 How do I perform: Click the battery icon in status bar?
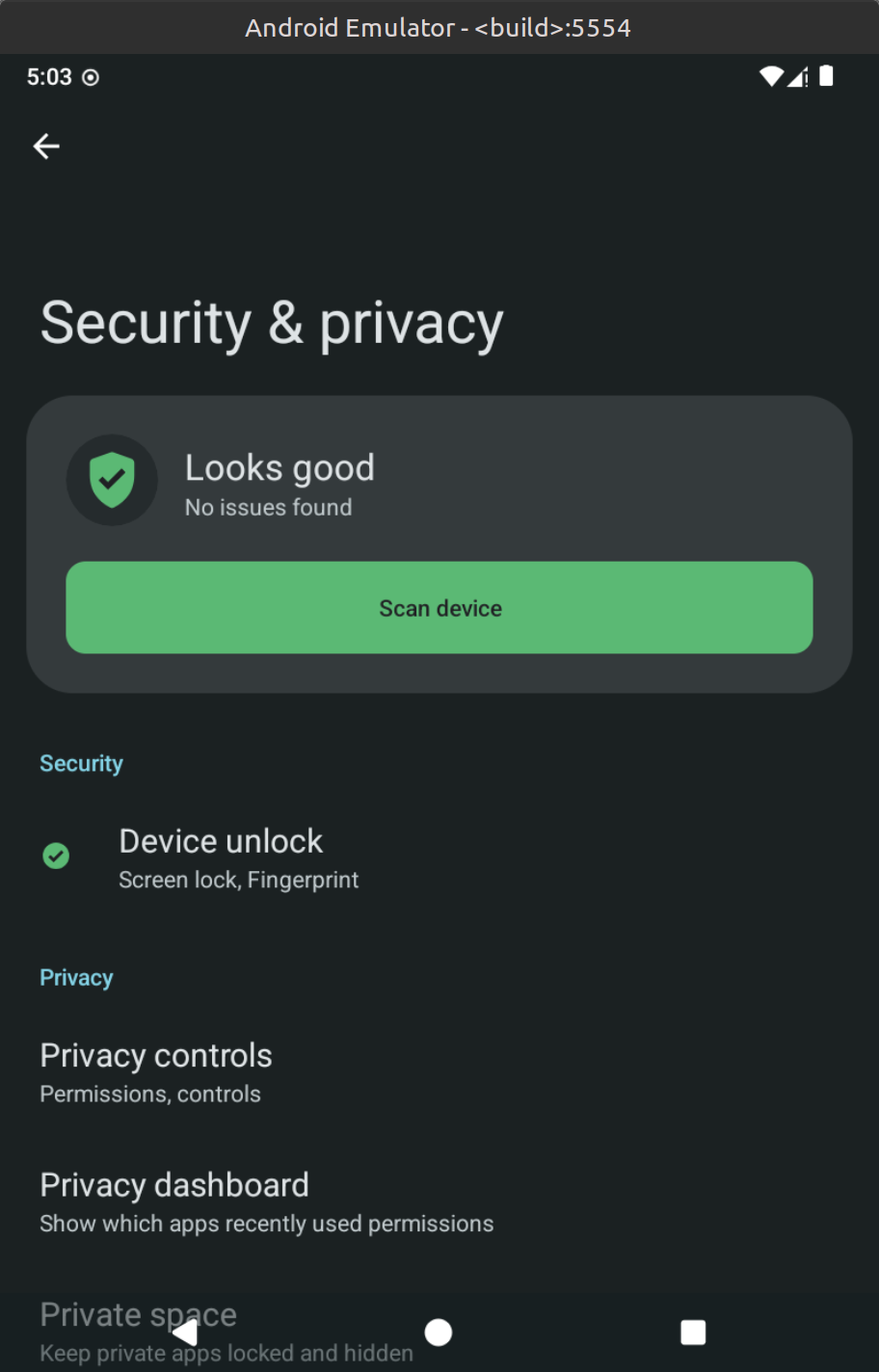(x=826, y=77)
